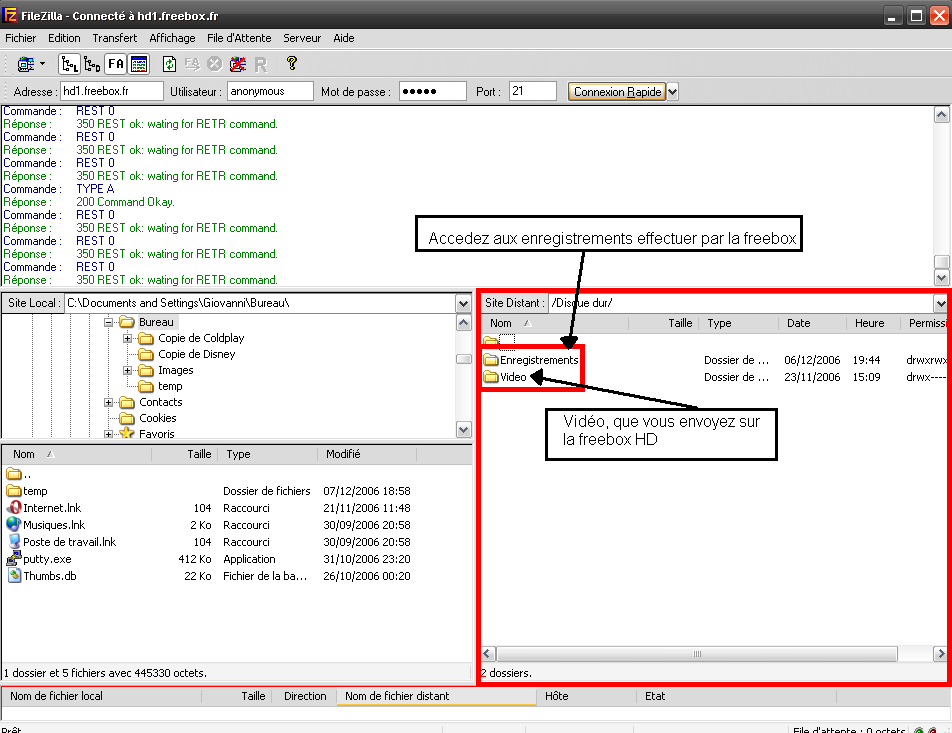Click the Utilisateur input field
This screenshot has height=733, width=952.
pyautogui.click(x=270, y=91)
